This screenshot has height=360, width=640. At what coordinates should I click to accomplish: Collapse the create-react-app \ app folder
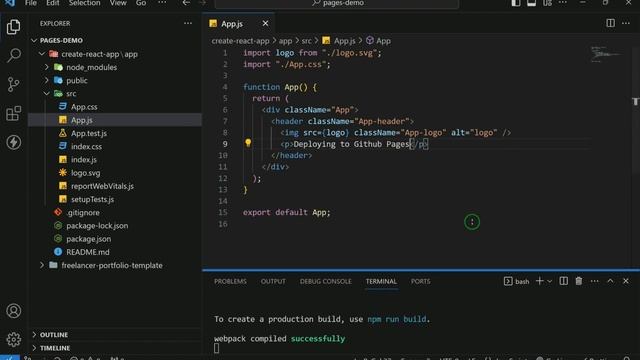pos(42,54)
